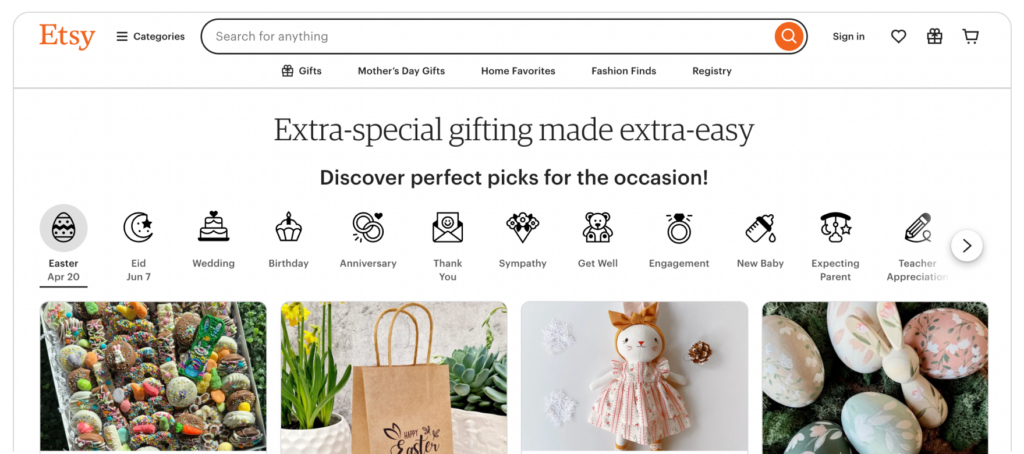1024x454 pixels.
Task: Open the shopping cart
Action: click(970, 37)
